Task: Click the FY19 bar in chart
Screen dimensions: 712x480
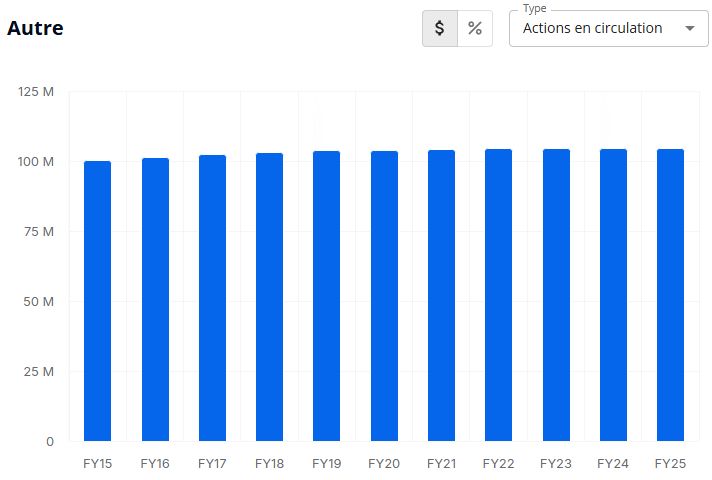Action: 326,296
